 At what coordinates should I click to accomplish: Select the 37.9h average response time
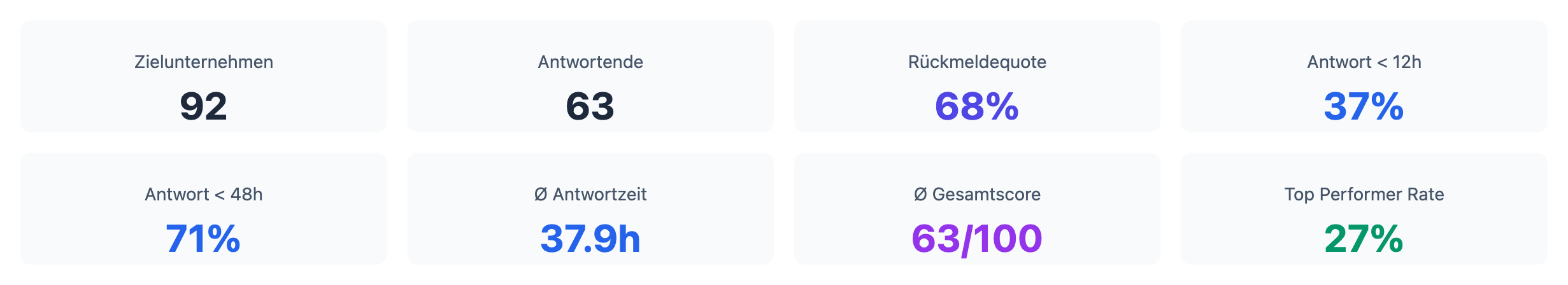(590, 239)
